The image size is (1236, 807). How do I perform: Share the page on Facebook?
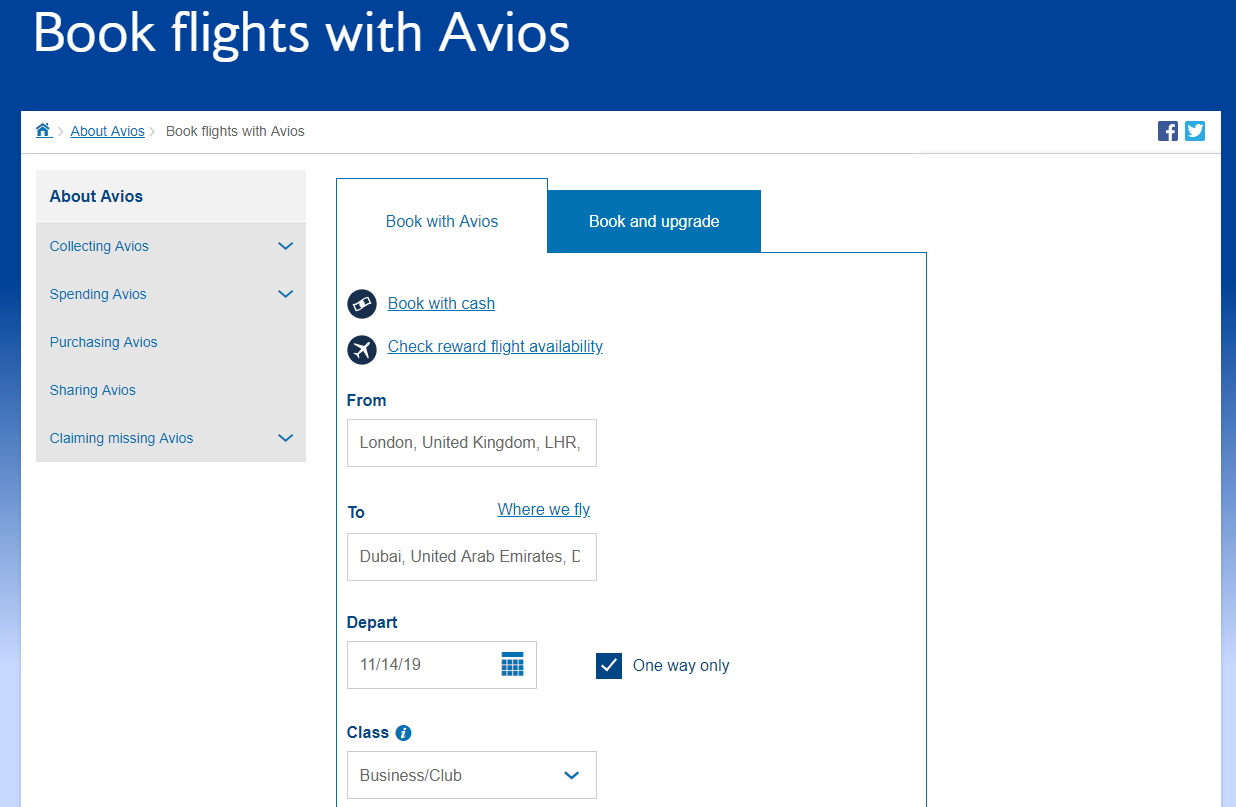pos(1167,131)
